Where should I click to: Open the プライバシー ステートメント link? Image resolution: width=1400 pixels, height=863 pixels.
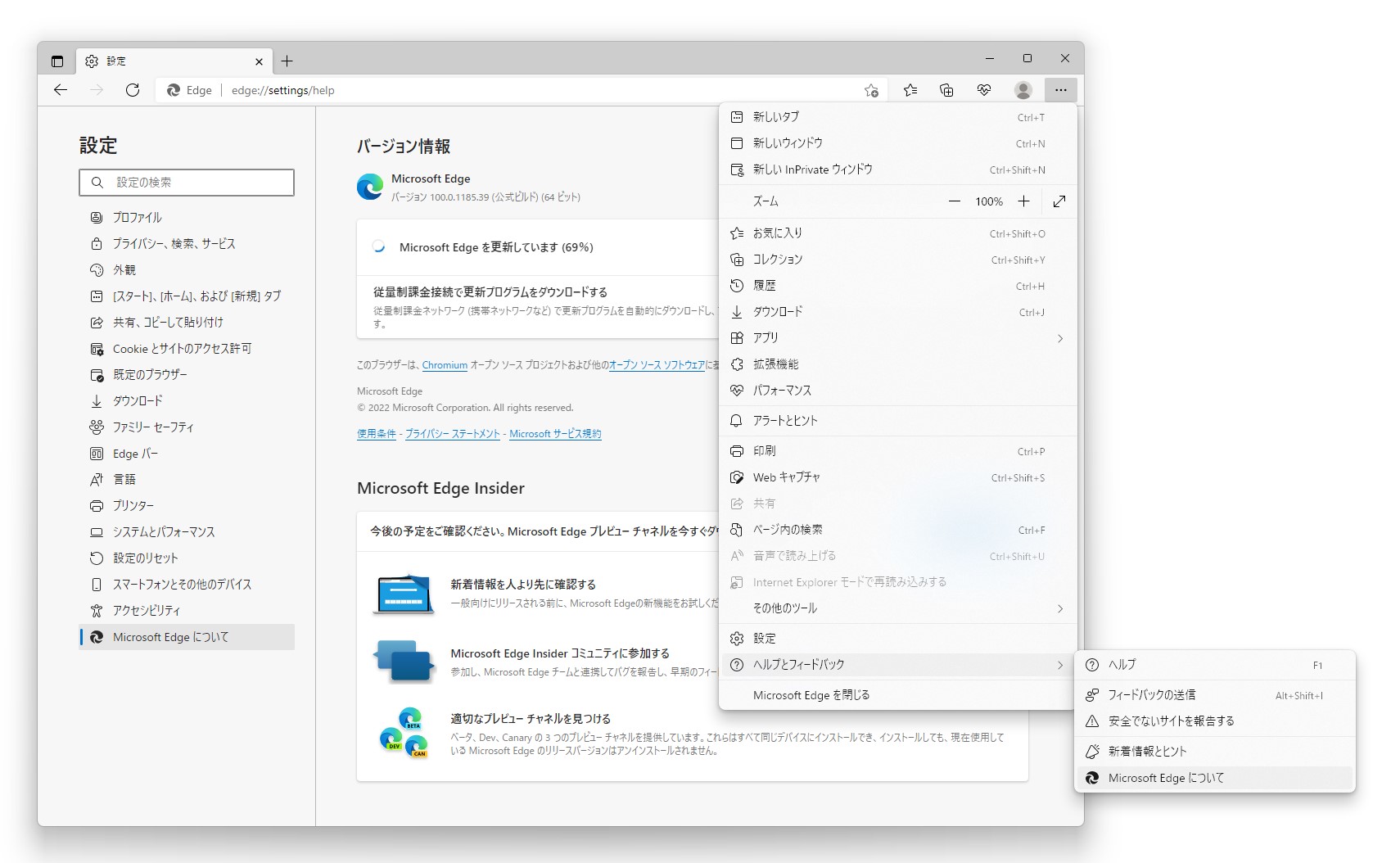tap(452, 434)
